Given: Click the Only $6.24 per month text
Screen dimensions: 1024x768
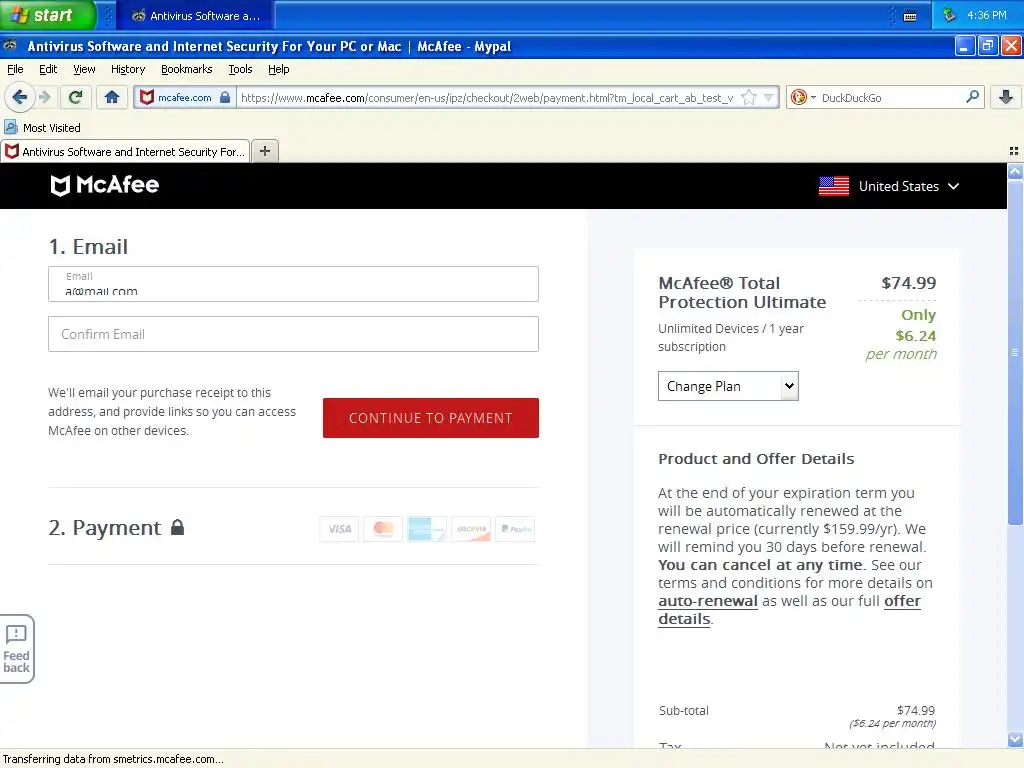Looking at the screenshot, I should (x=901, y=334).
